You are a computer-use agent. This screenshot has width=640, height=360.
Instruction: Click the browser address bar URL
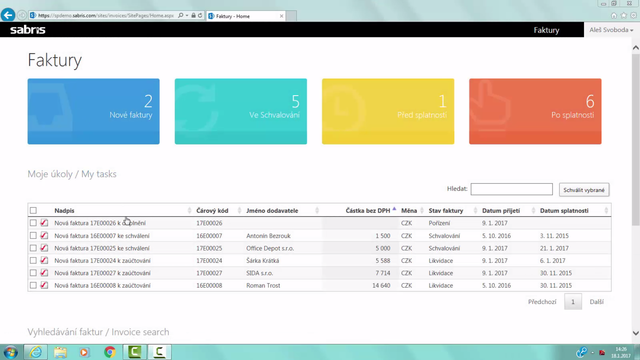[x=106, y=16]
